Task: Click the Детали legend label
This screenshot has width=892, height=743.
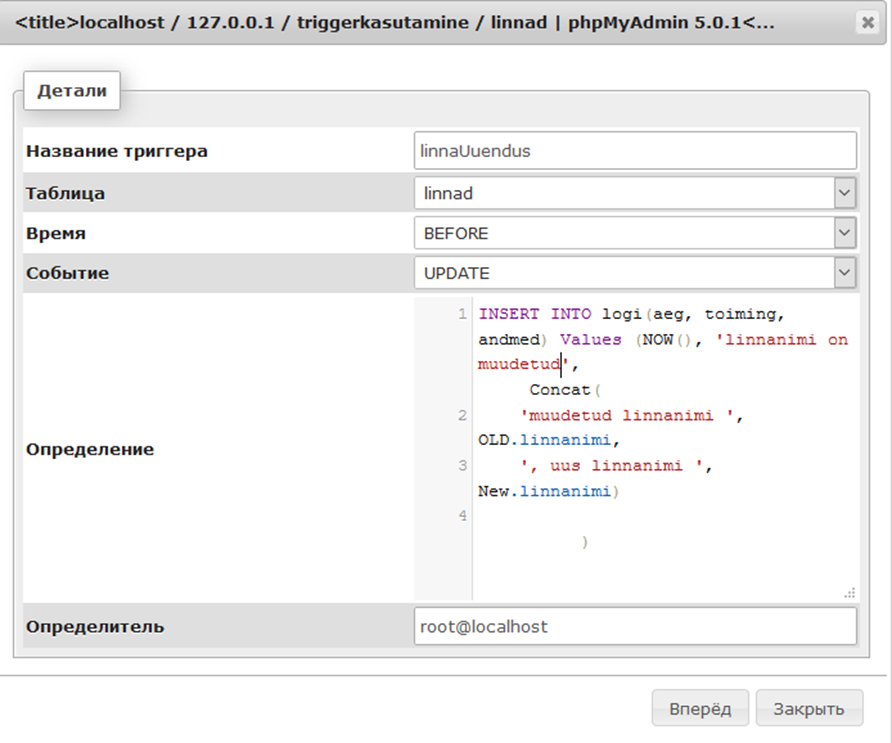Action: coord(72,90)
